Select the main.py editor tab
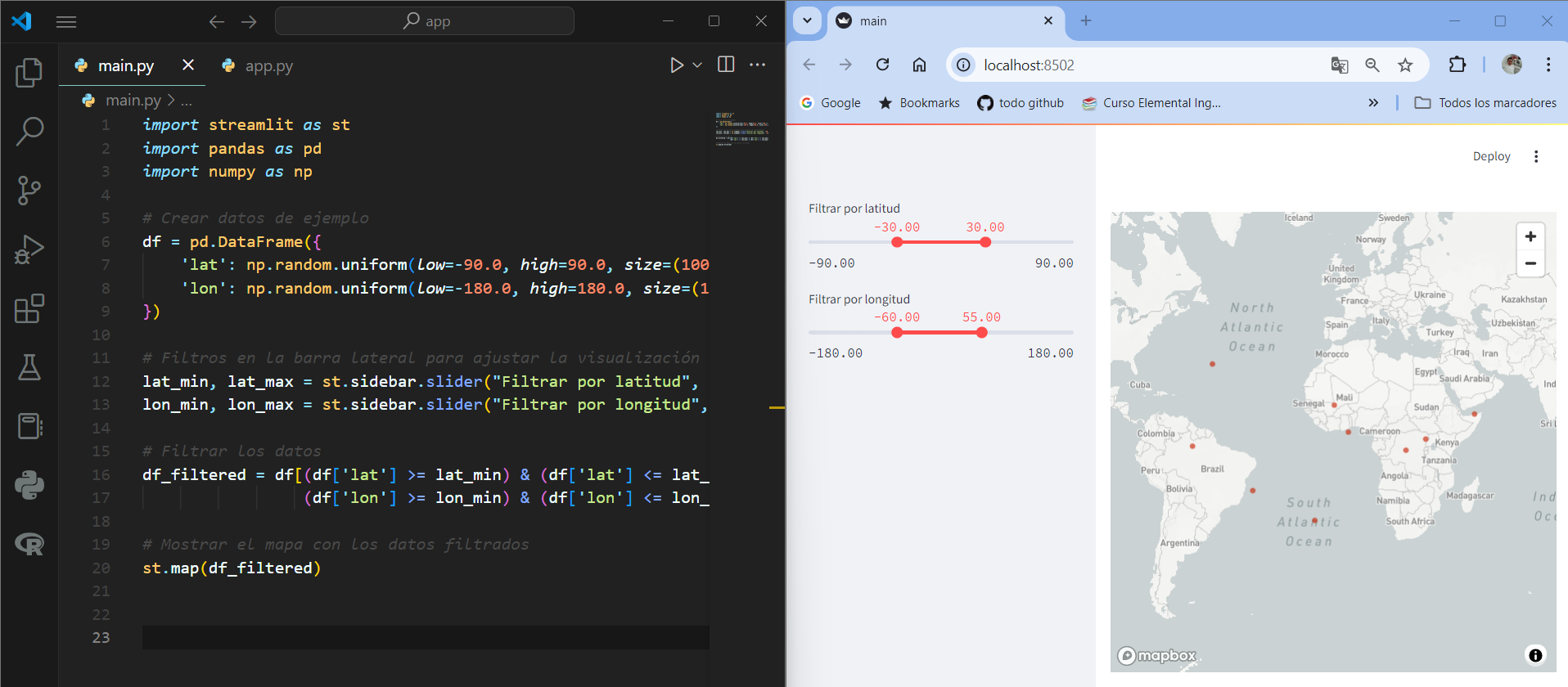The image size is (1568, 687). click(125, 65)
